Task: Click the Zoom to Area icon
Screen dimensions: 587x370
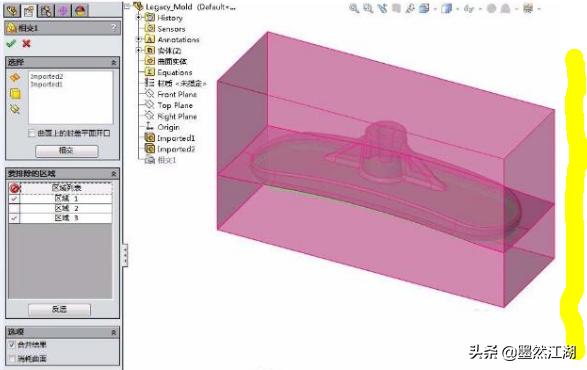Action: click(368, 8)
